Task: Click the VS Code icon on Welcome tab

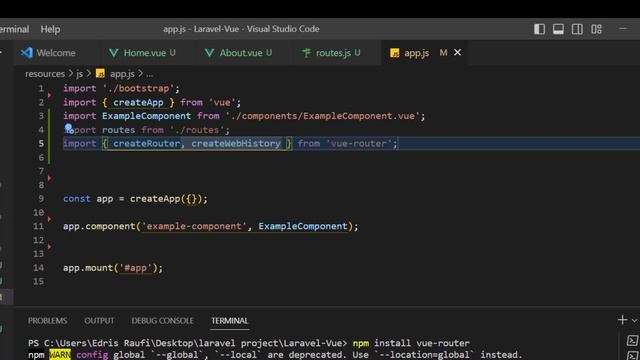Action: (27, 53)
